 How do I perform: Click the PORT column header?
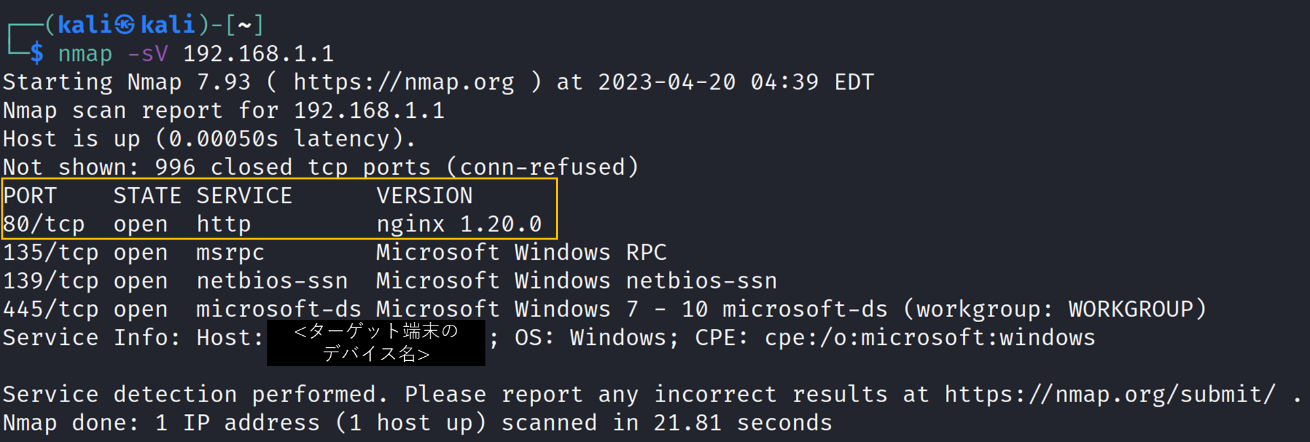[30, 195]
